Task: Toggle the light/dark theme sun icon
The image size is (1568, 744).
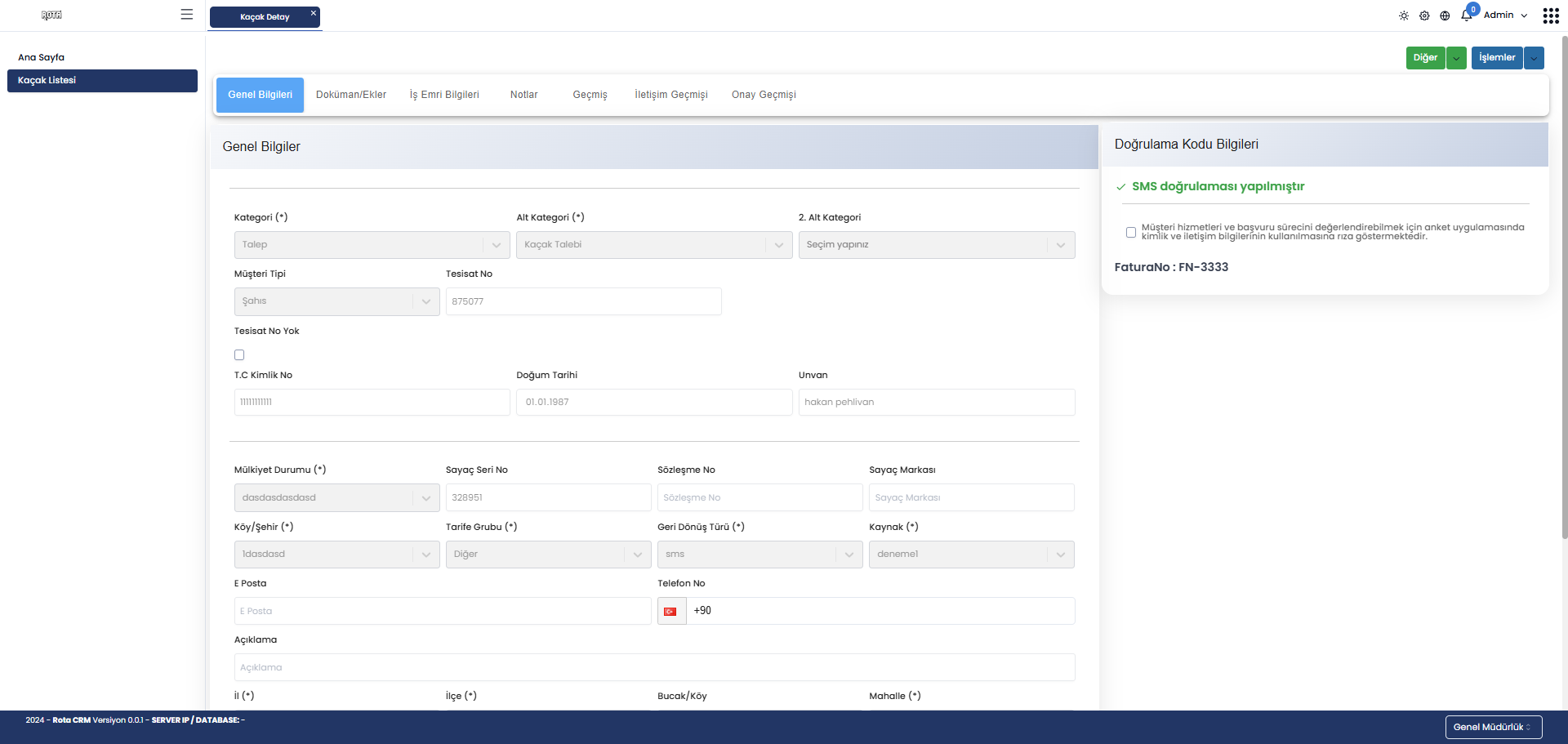Action: [x=1404, y=16]
